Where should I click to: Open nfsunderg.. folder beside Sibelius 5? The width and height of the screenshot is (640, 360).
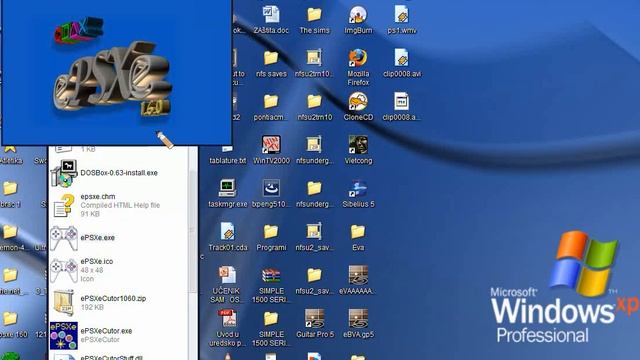[314, 188]
